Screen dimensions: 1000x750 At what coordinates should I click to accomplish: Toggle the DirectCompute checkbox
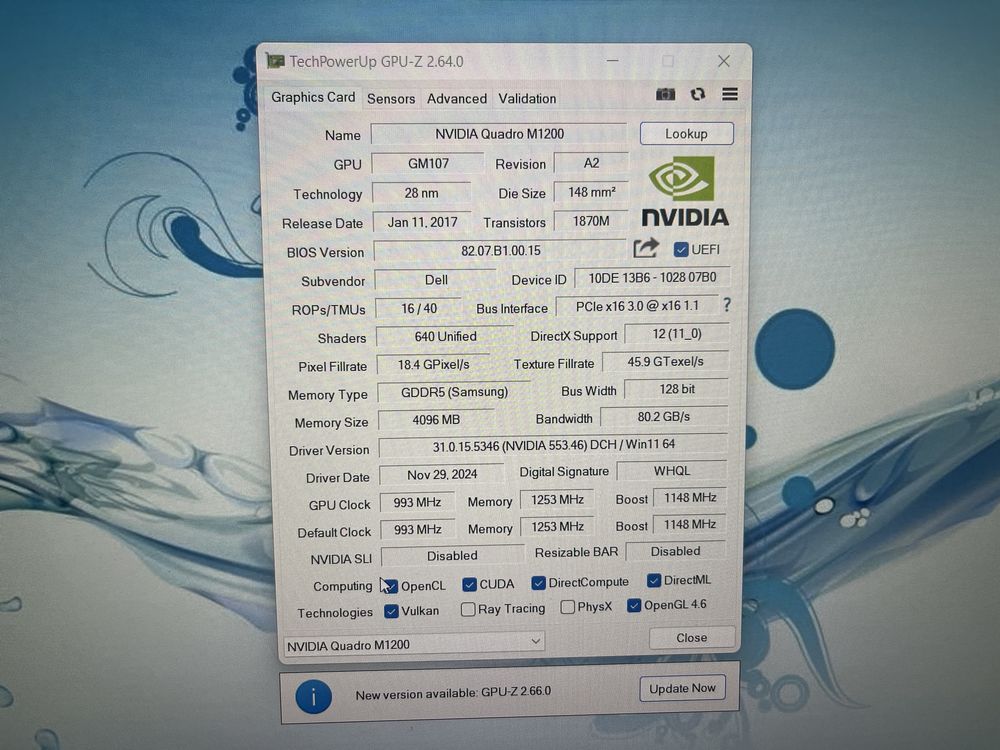(x=538, y=583)
